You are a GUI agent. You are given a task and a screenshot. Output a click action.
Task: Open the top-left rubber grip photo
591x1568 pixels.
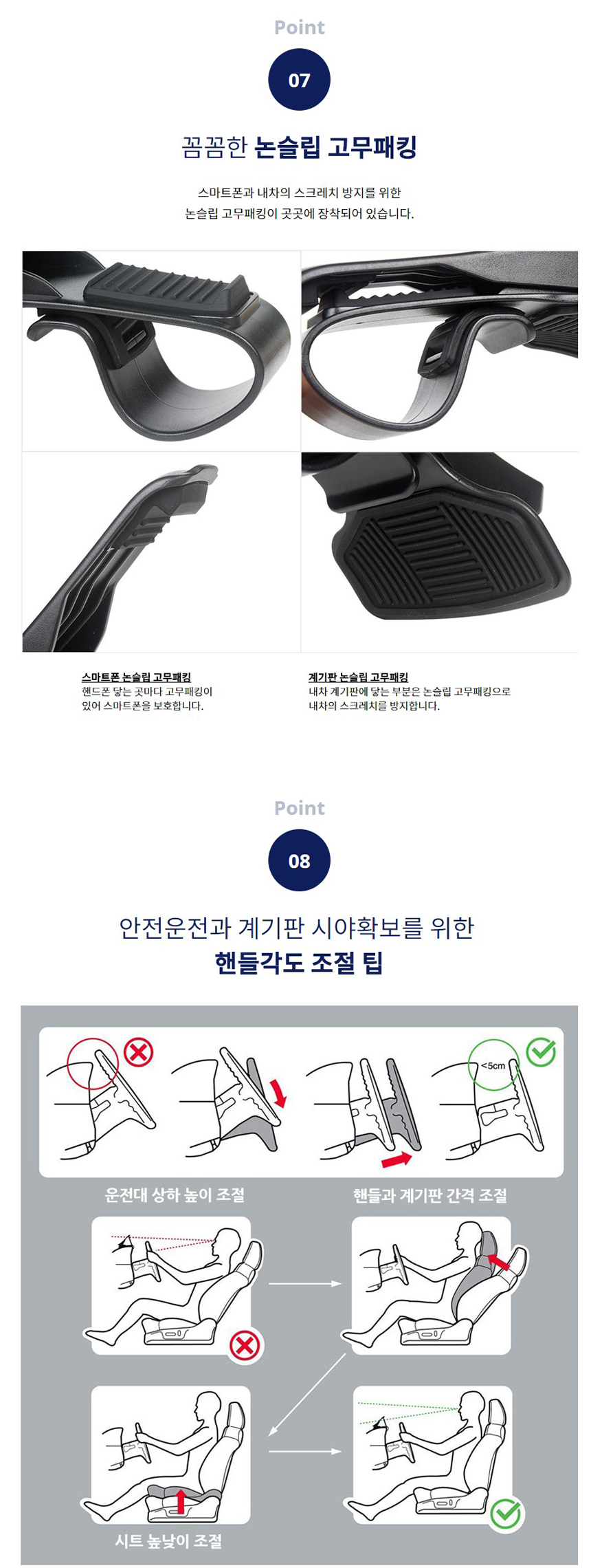pyautogui.click(x=161, y=351)
